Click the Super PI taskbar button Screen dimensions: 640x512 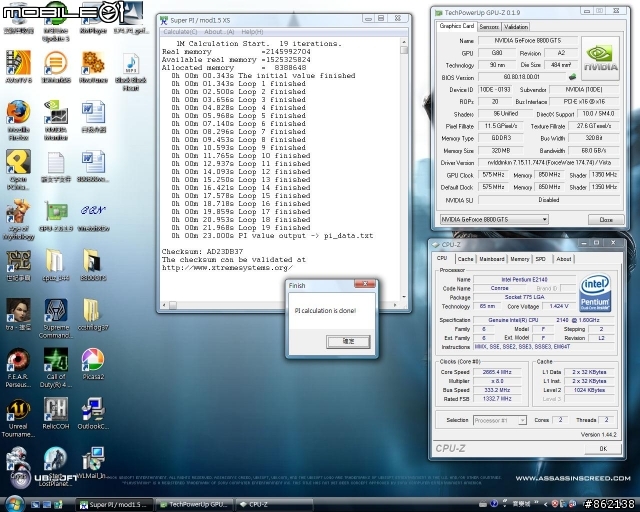[115, 505]
